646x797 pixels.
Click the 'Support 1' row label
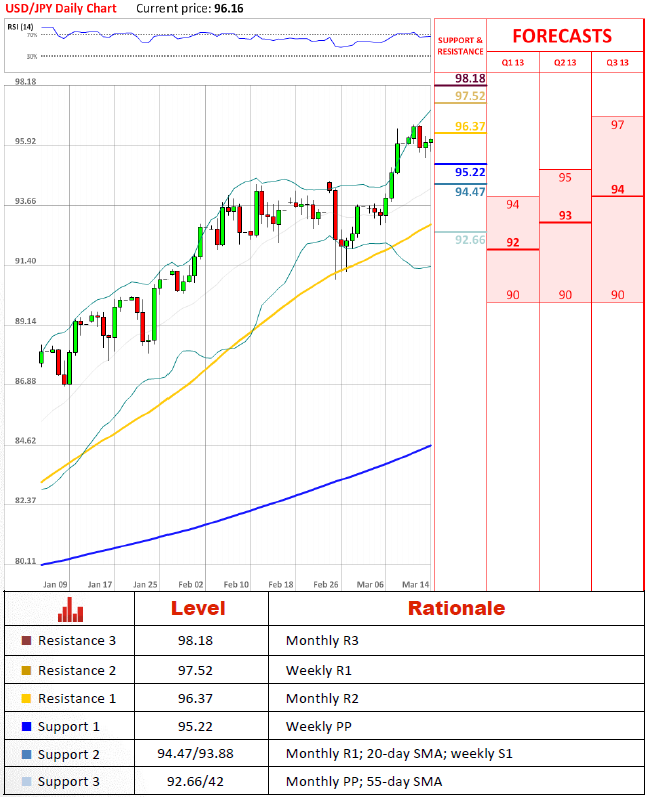[69, 727]
